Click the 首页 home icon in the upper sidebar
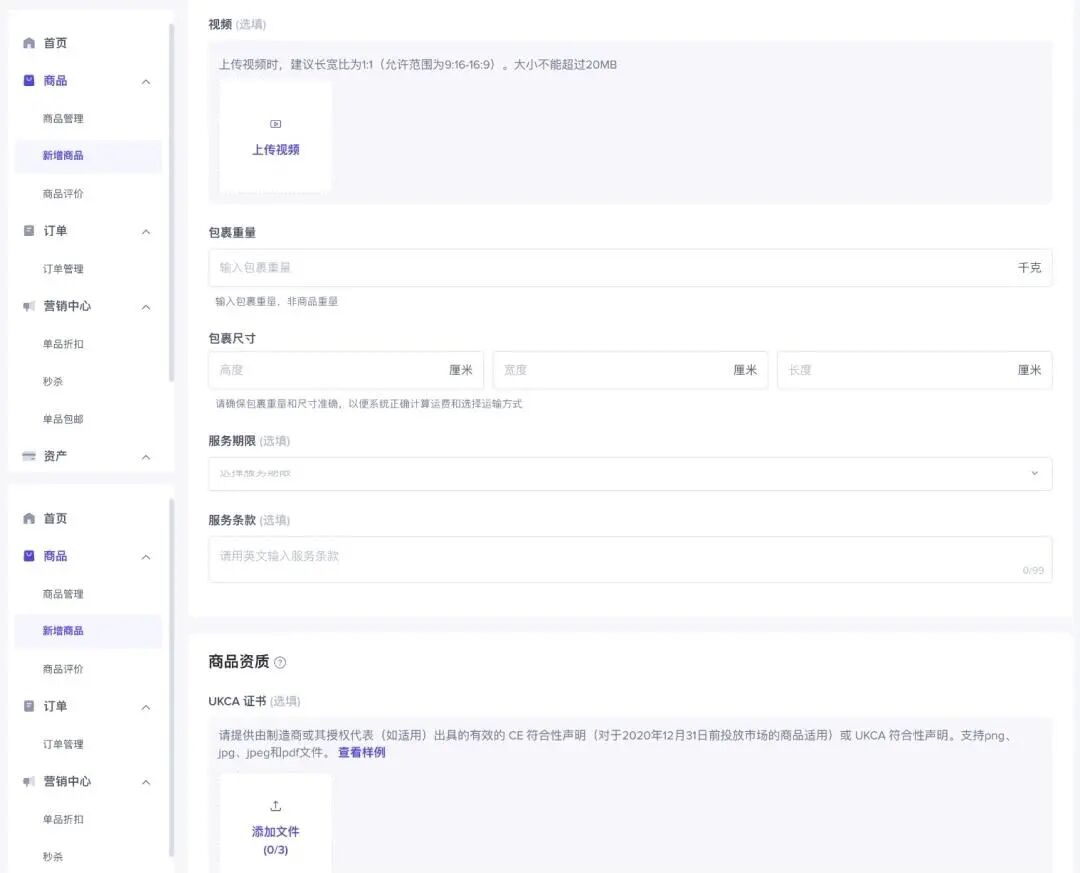Screen dimensions: 1080x873 point(29,43)
